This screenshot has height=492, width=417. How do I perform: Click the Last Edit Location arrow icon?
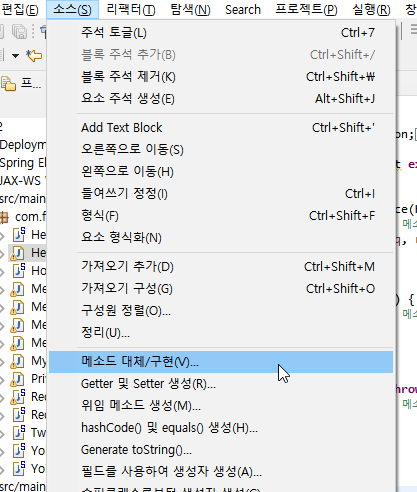[34, 55]
